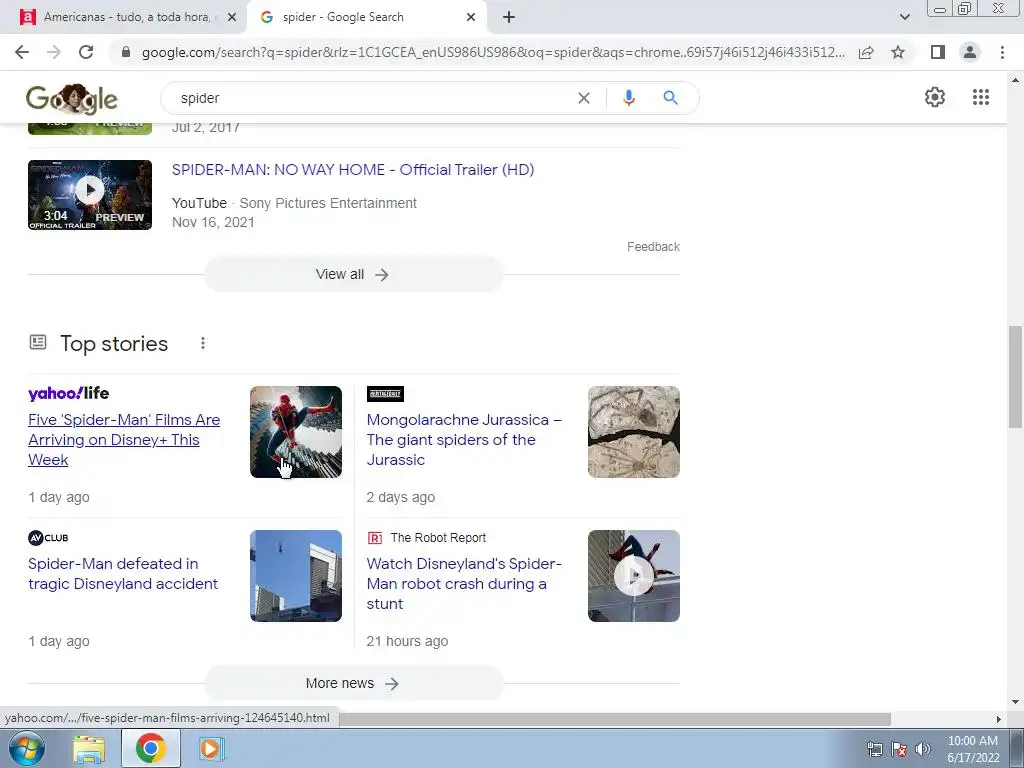Play the Spider-Man robot crash video
This screenshot has width=1024, height=768.
pos(633,576)
